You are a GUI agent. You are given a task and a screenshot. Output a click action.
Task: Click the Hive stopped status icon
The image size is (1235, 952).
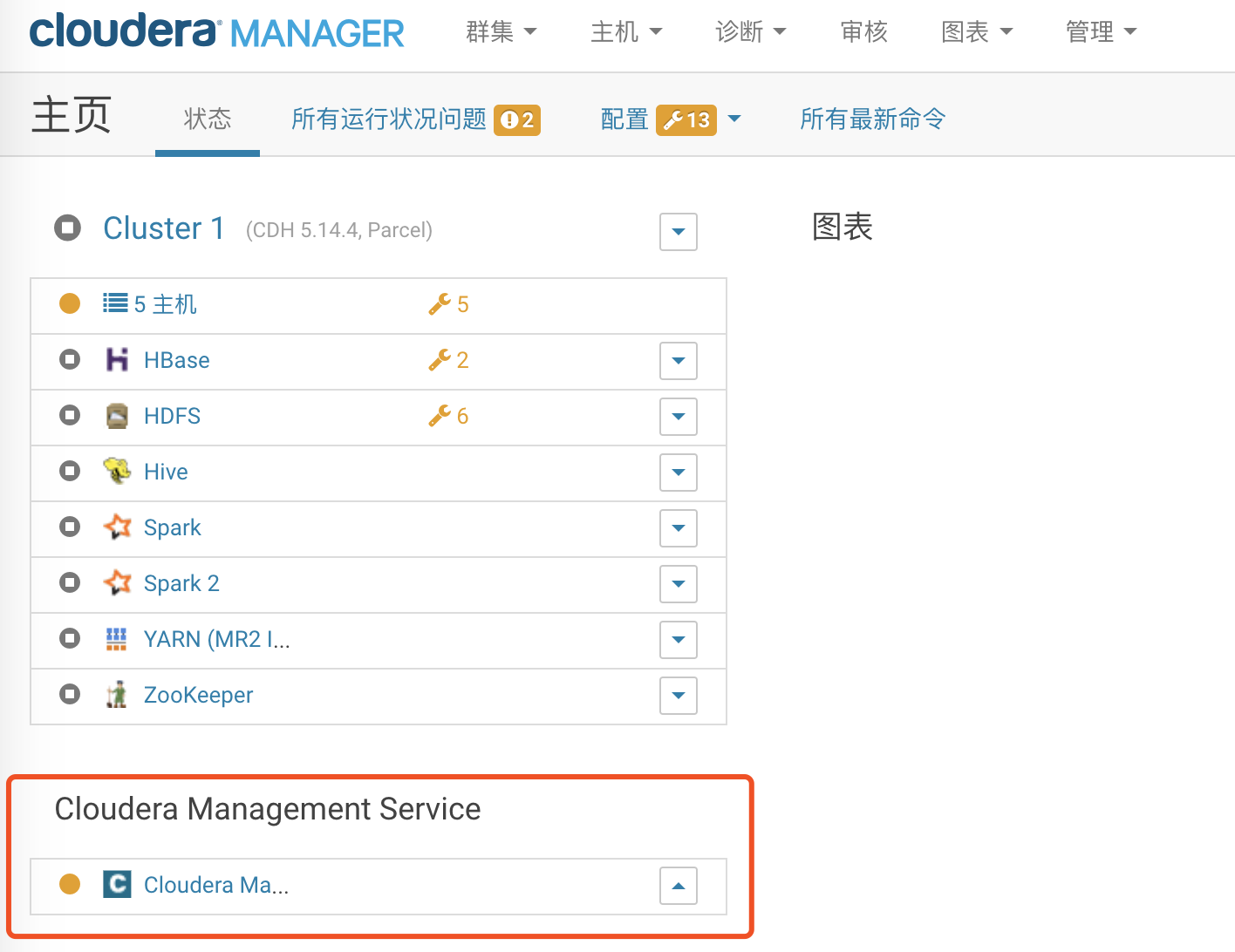70,471
